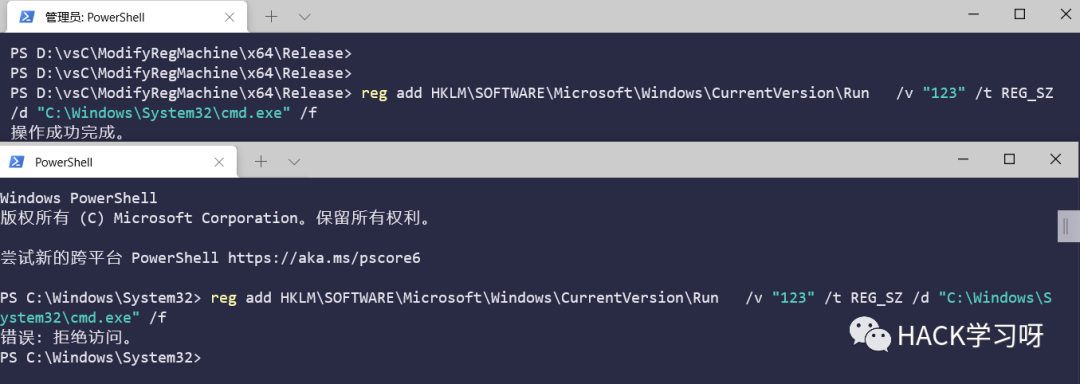Open the https://aka.ms/pscore6 link

[324, 259]
